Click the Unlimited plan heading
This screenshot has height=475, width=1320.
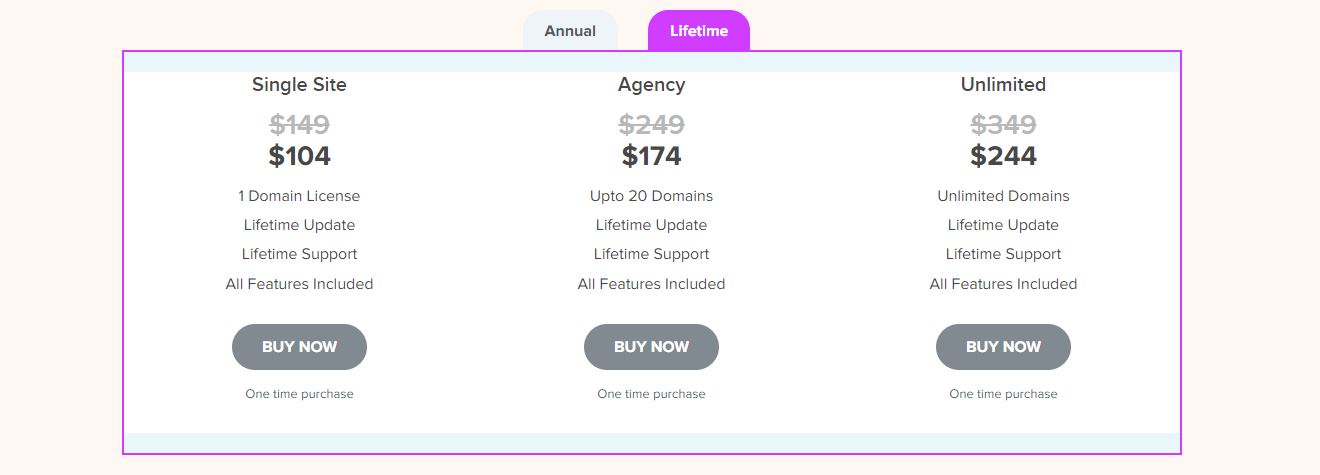(x=1003, y=85)
